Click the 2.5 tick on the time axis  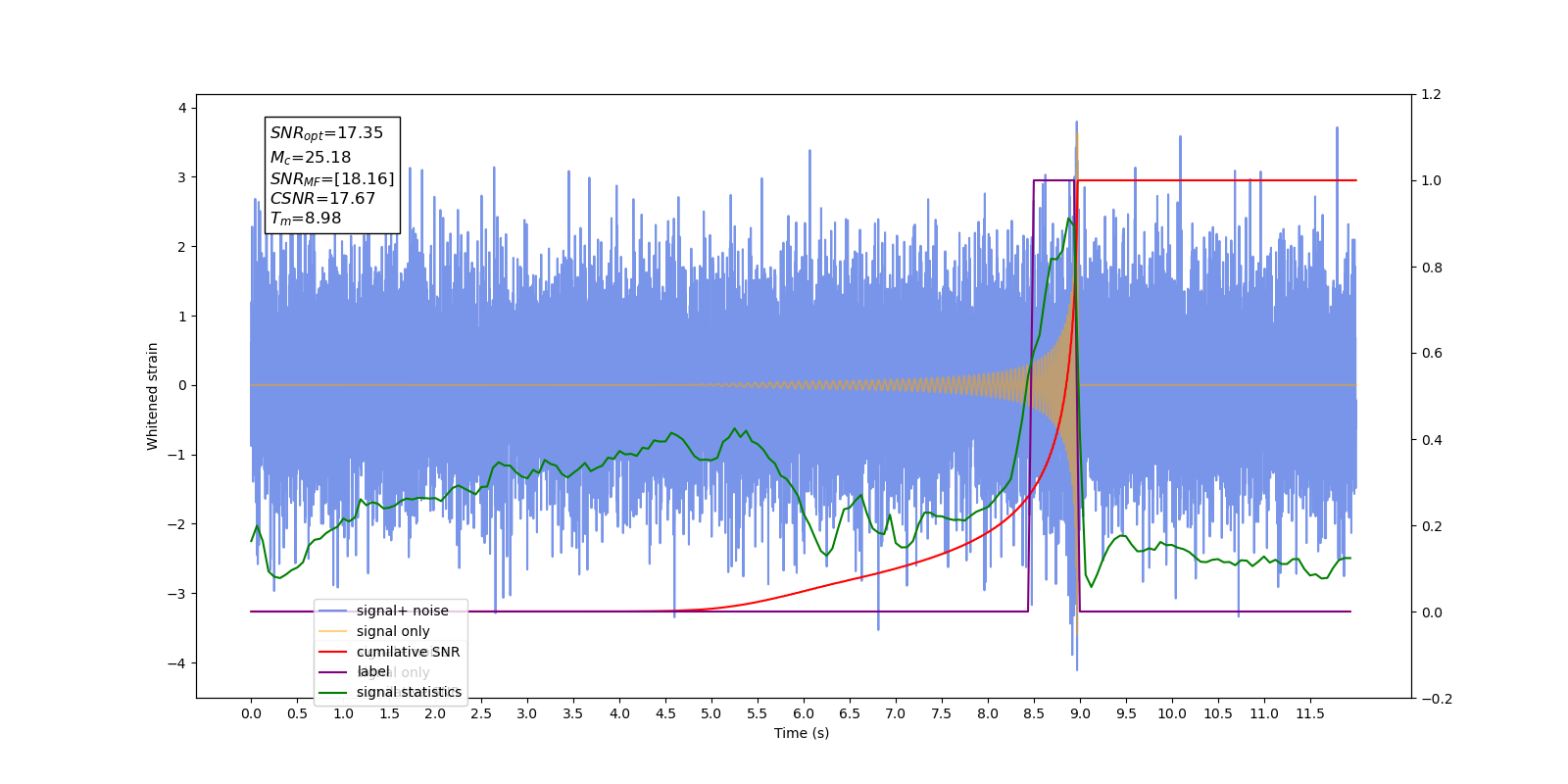(481, 713)
